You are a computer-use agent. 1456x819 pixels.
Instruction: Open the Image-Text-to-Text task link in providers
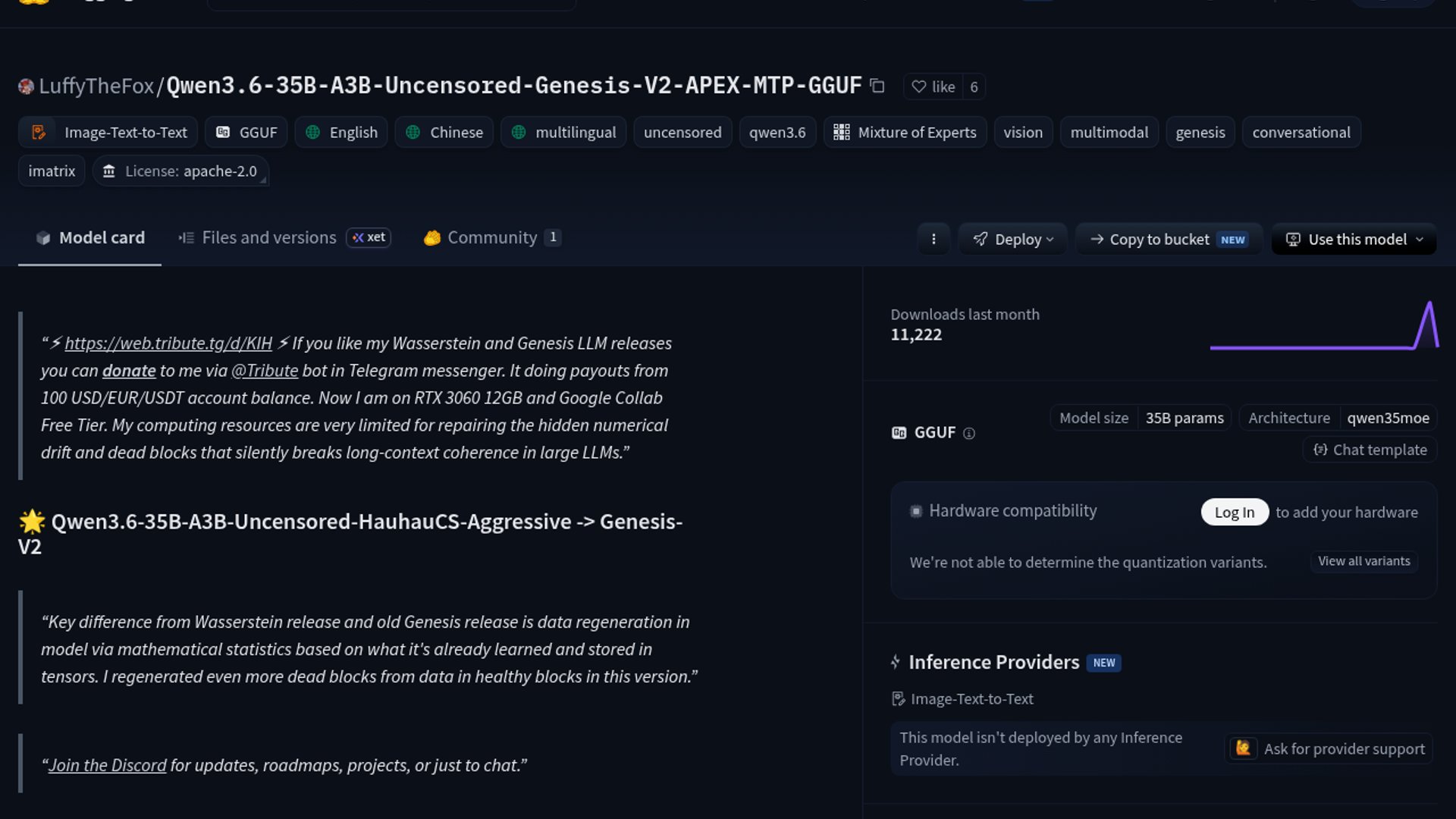963,698
